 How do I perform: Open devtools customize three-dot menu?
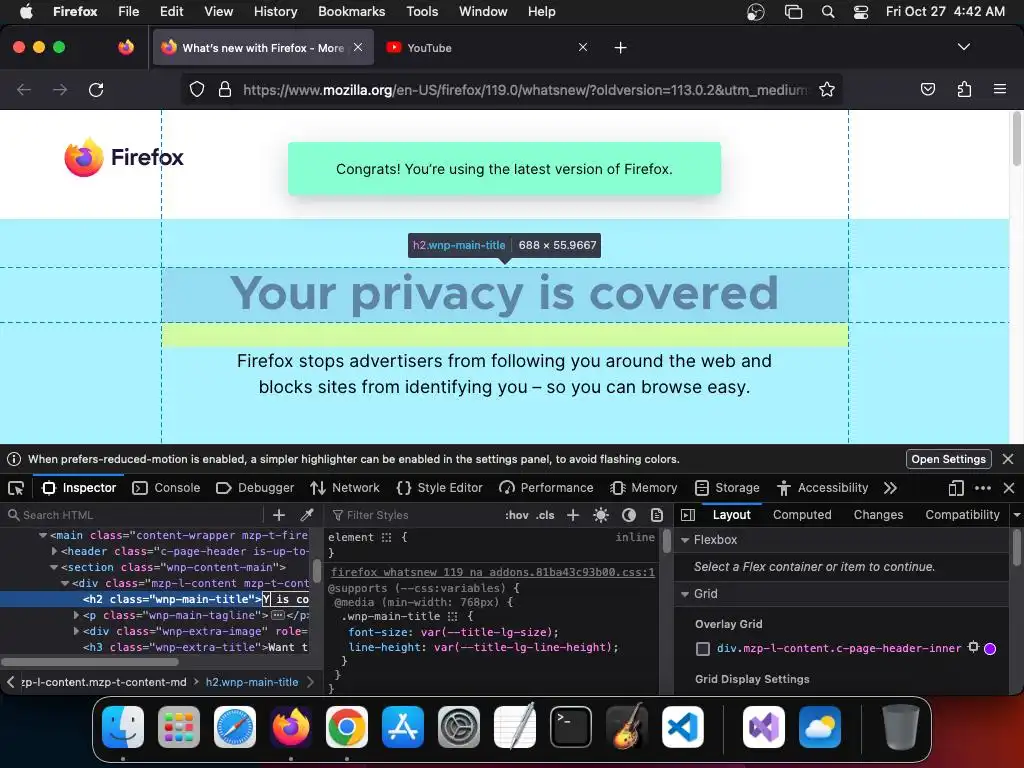[983, 488]
